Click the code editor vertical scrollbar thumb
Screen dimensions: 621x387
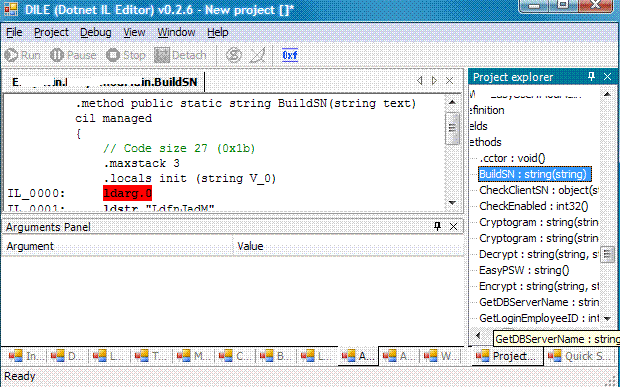coord(452,128)
